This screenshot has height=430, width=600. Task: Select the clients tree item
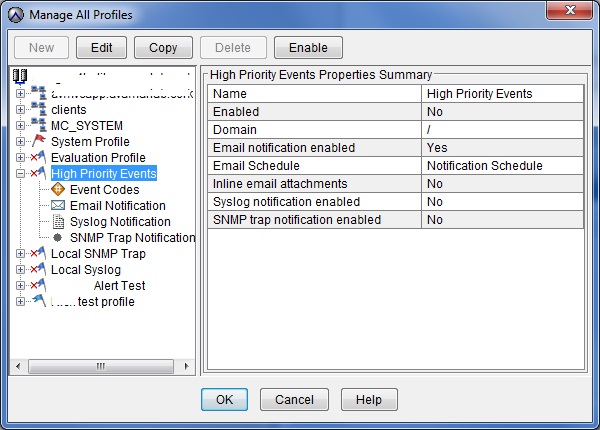tap(69, 110)
